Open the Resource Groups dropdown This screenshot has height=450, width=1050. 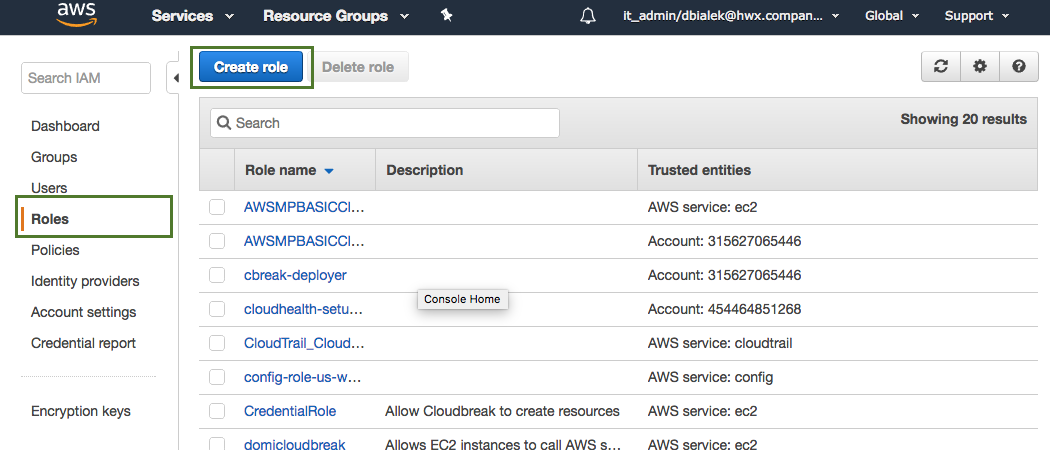click(x=336, y=16)
